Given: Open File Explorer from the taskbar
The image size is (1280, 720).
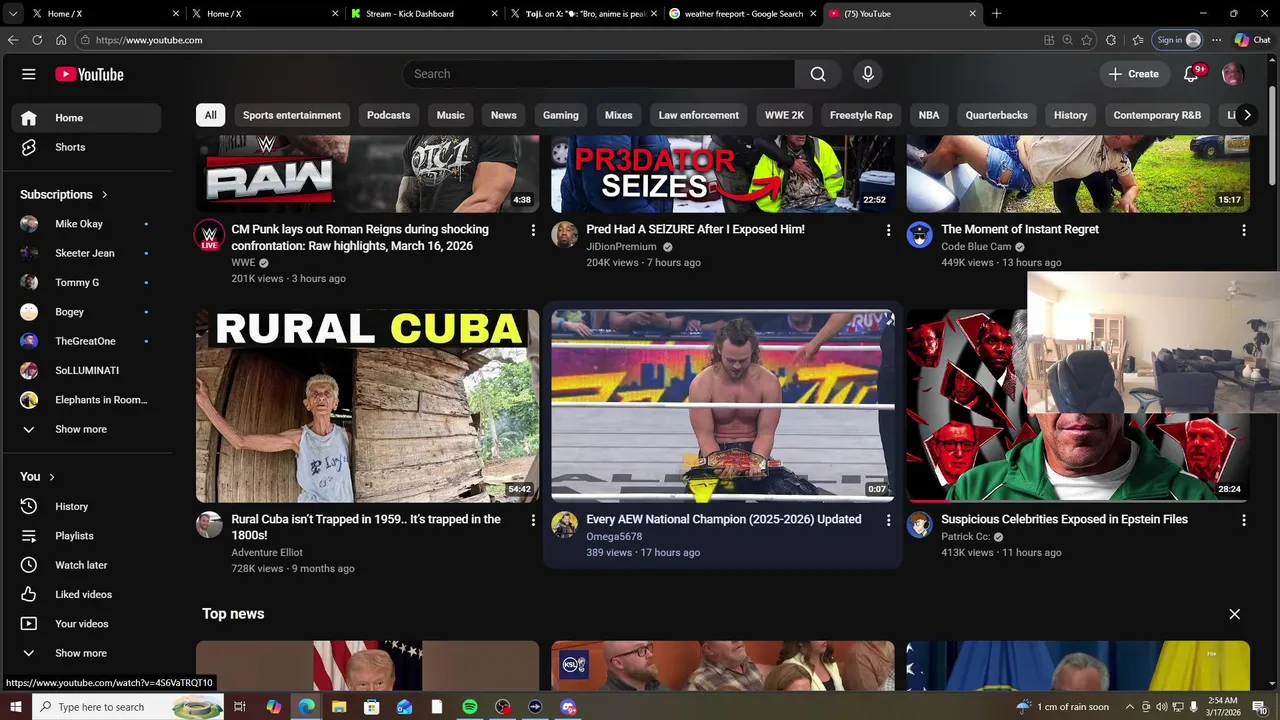Looking at the screenshot, I should click(x=339, y=707).
